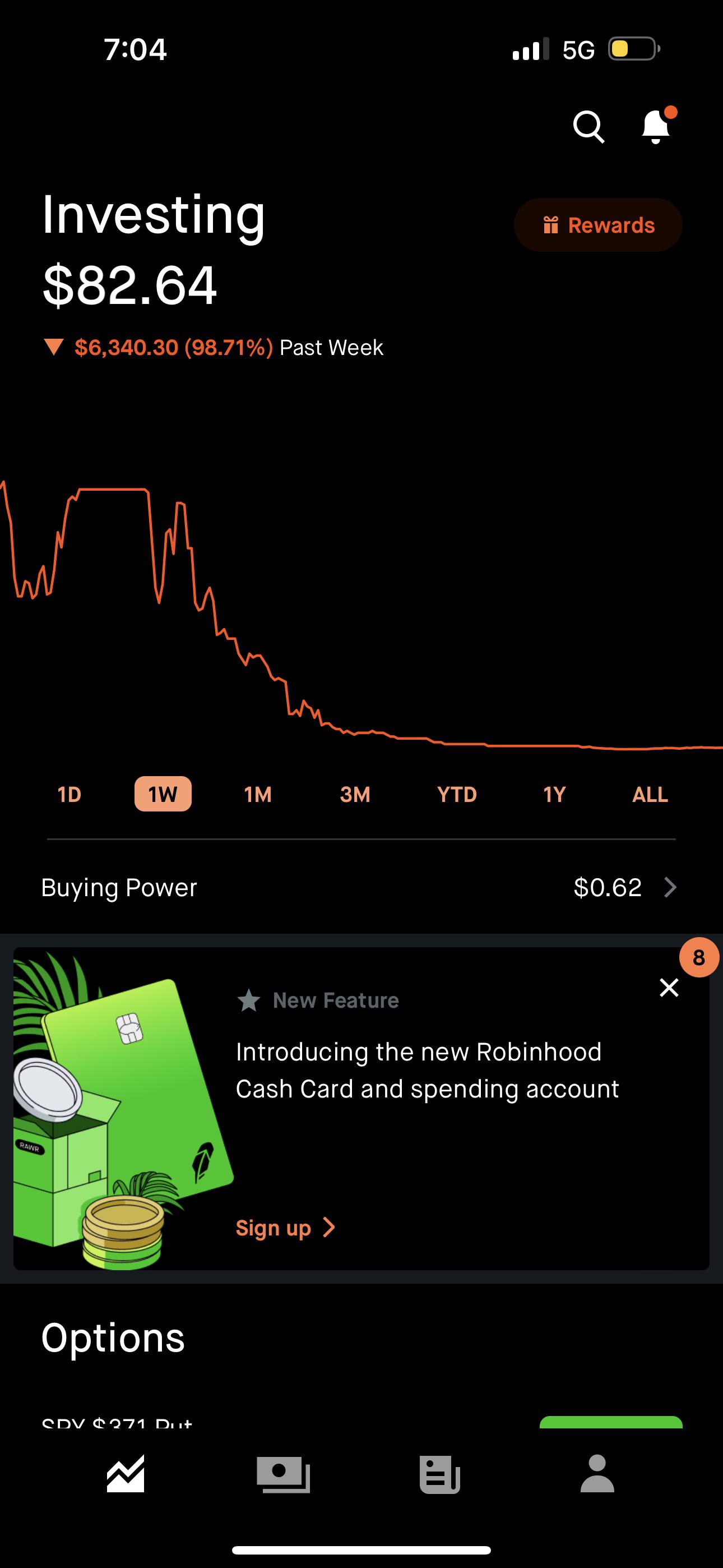Expand Buying Power details chevron
723x1568 pixels.
(670, 888)
